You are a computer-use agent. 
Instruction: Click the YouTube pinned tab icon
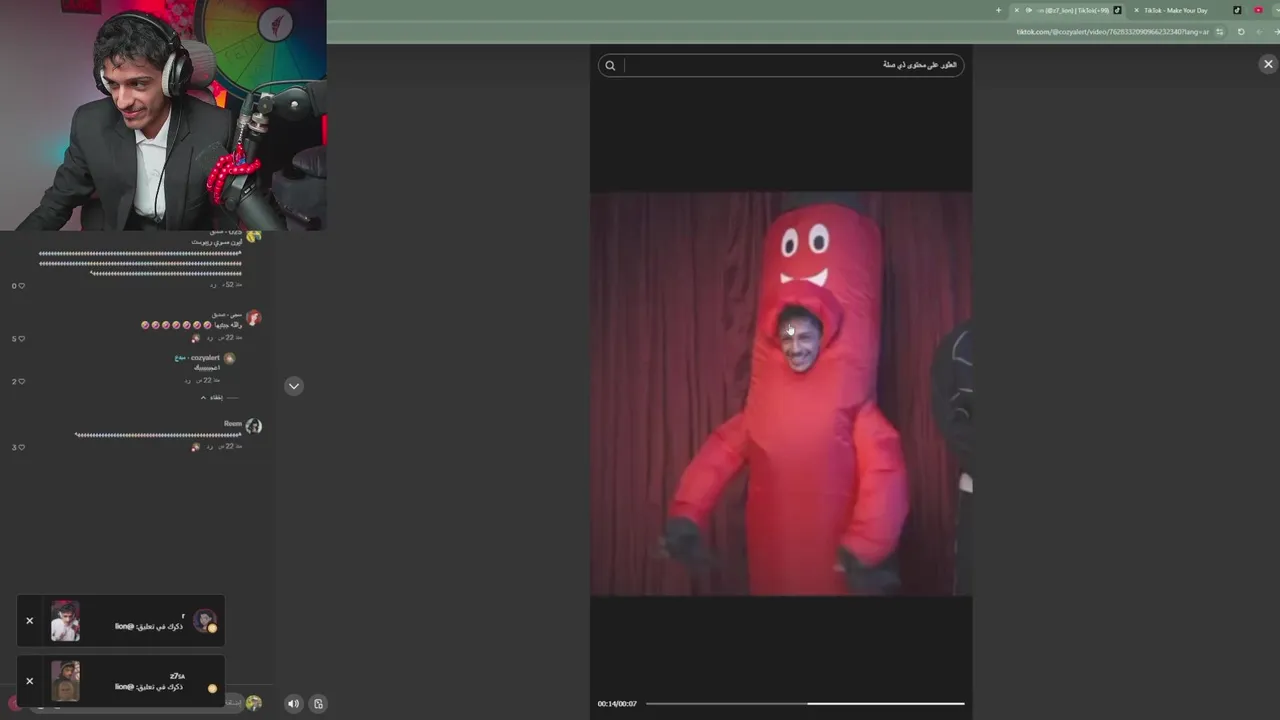click(1258, 10)
